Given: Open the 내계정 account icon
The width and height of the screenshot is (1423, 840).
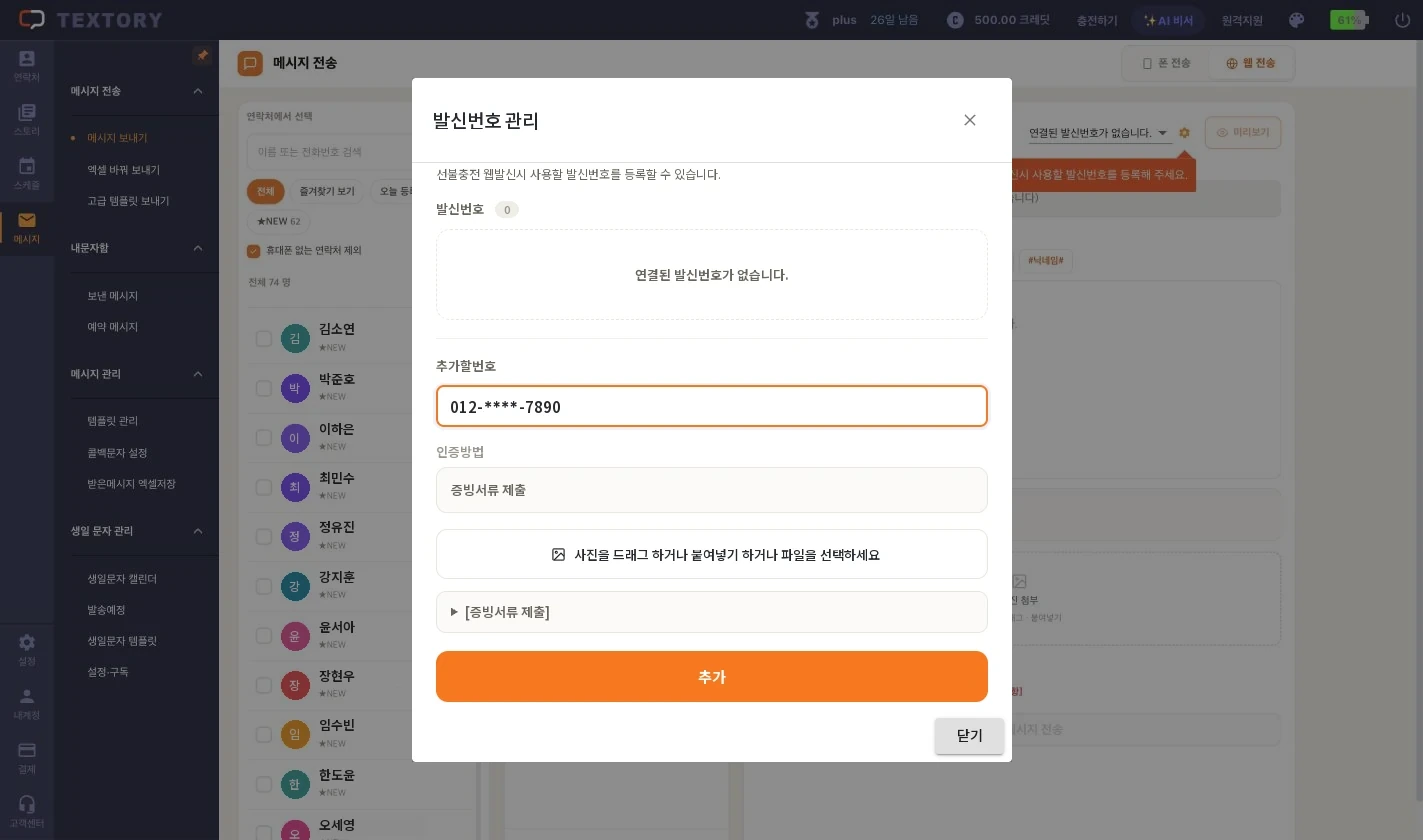Looking at the screenshot, I should (x=27, y=703).
